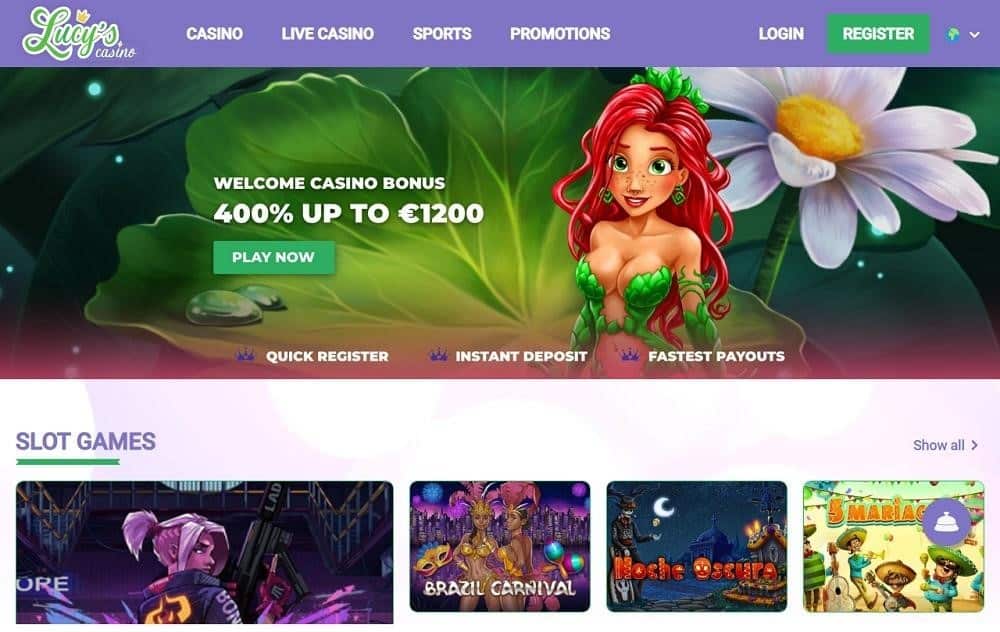Open the bell concierge support icon

pos(947,522)
